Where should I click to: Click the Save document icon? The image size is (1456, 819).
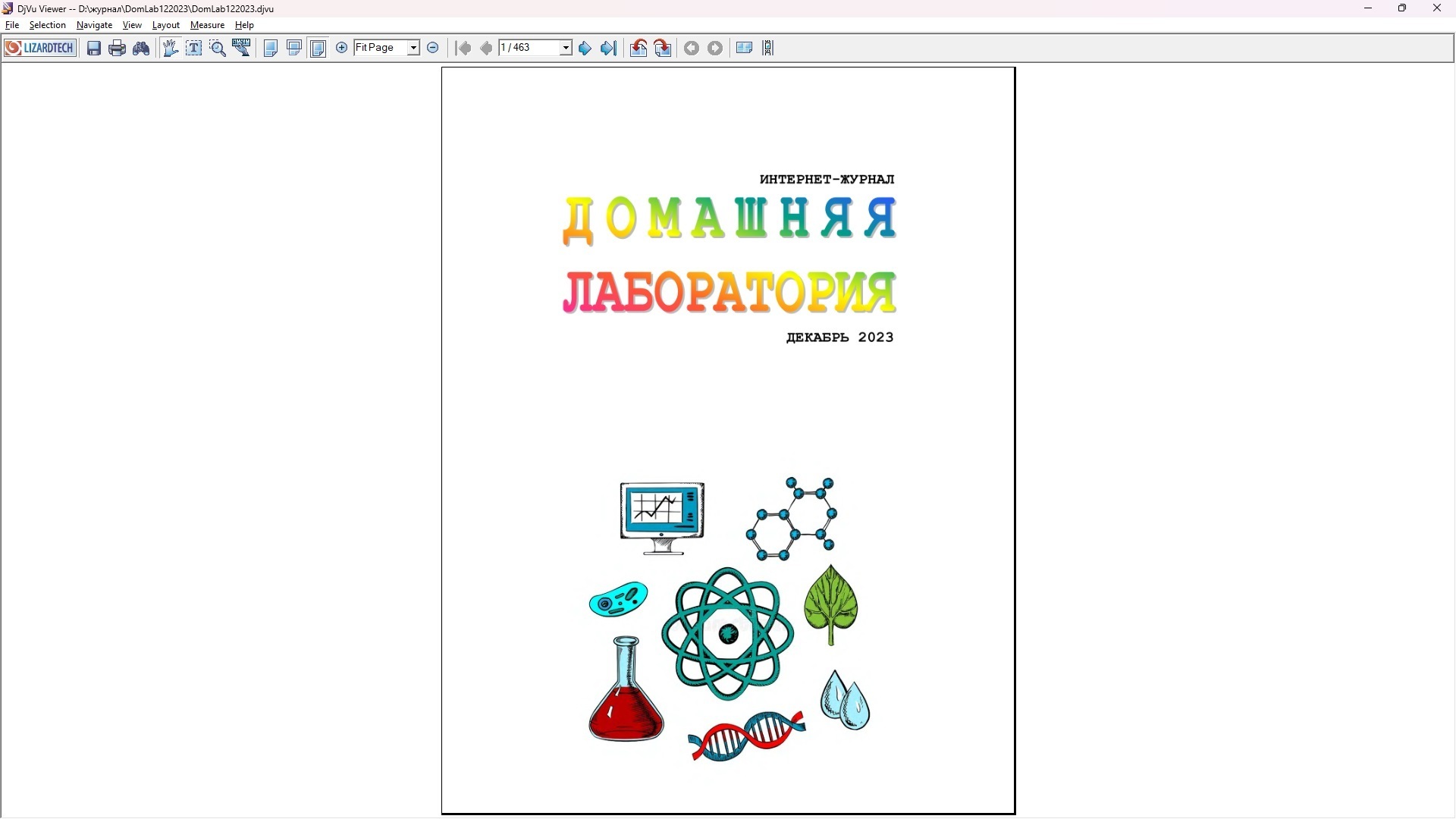(94, 49)
